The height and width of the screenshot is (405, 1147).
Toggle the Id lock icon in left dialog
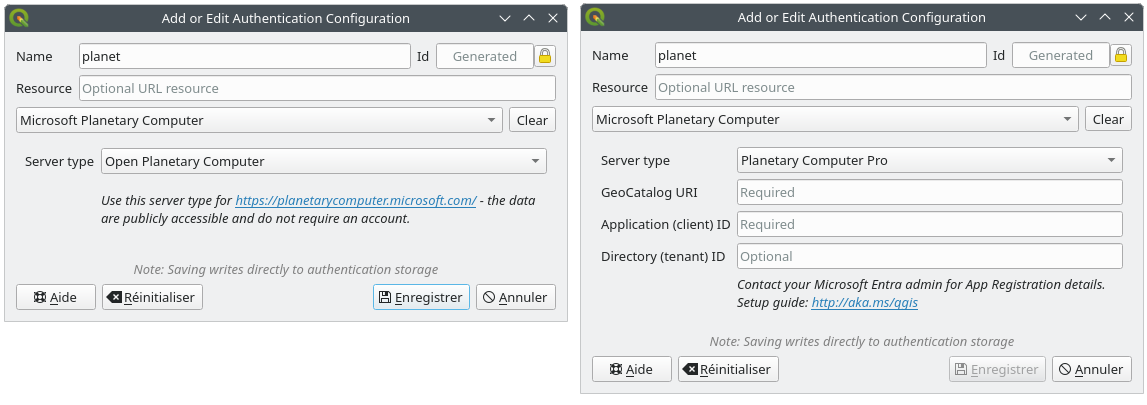[545, 56]
